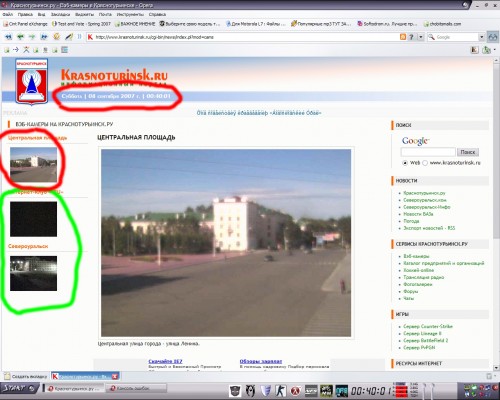Open the Сервер Battlefield 2 link
This screenshot has width=500, height=400.
tap(426, 340)
